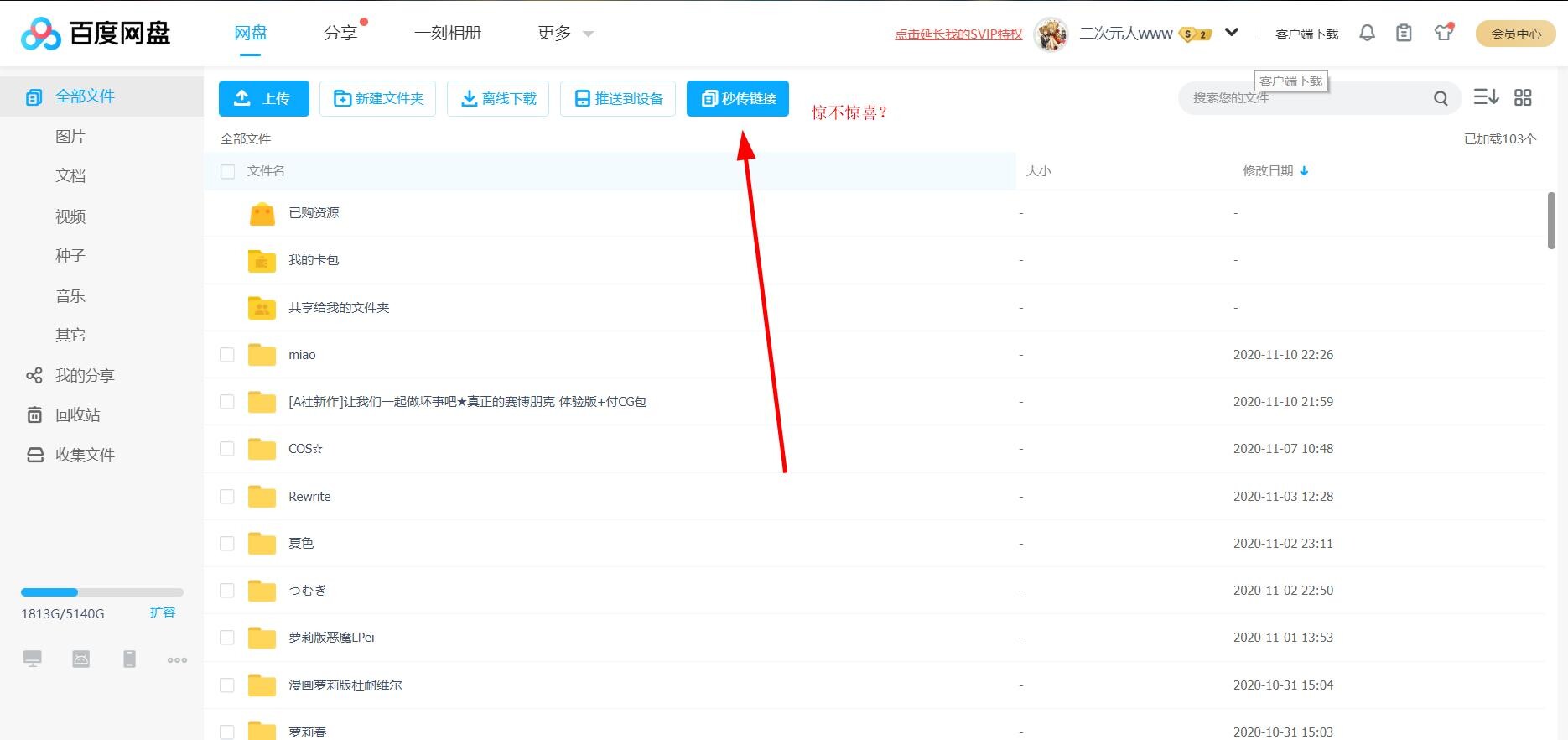1568x740 pixels.
Task: Click the sort order icon
Action: coord(1486,97)
